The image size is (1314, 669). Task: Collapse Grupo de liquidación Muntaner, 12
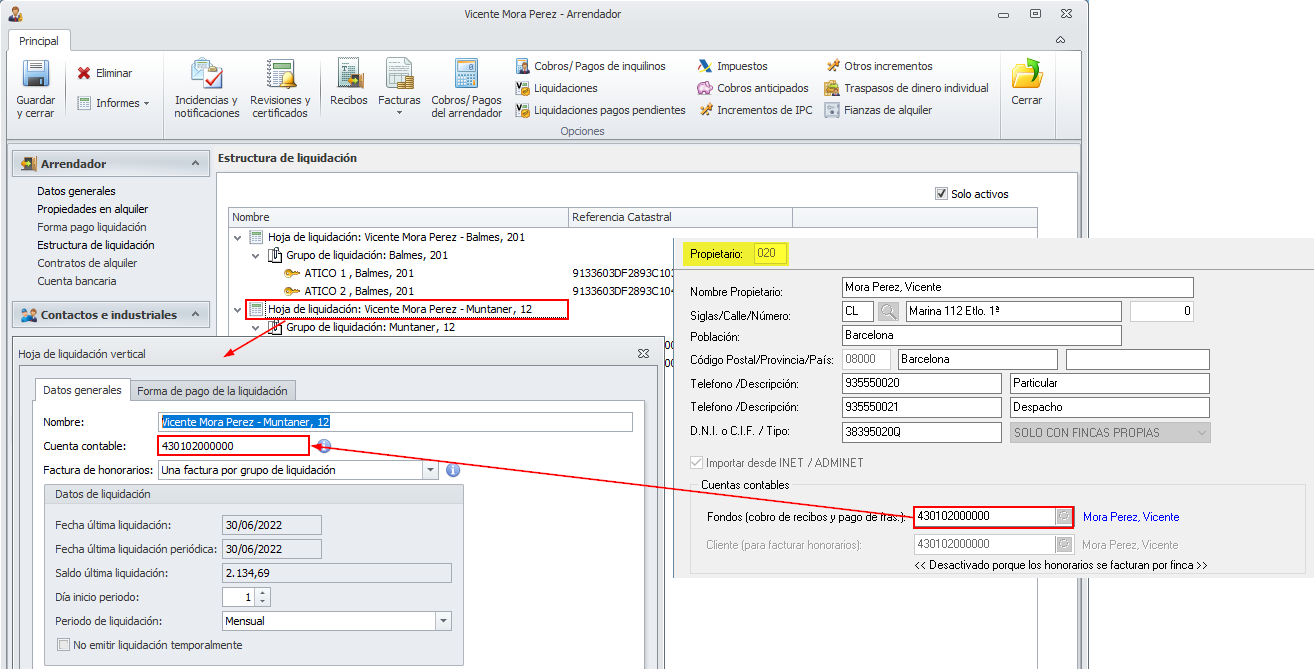point(256,328)
